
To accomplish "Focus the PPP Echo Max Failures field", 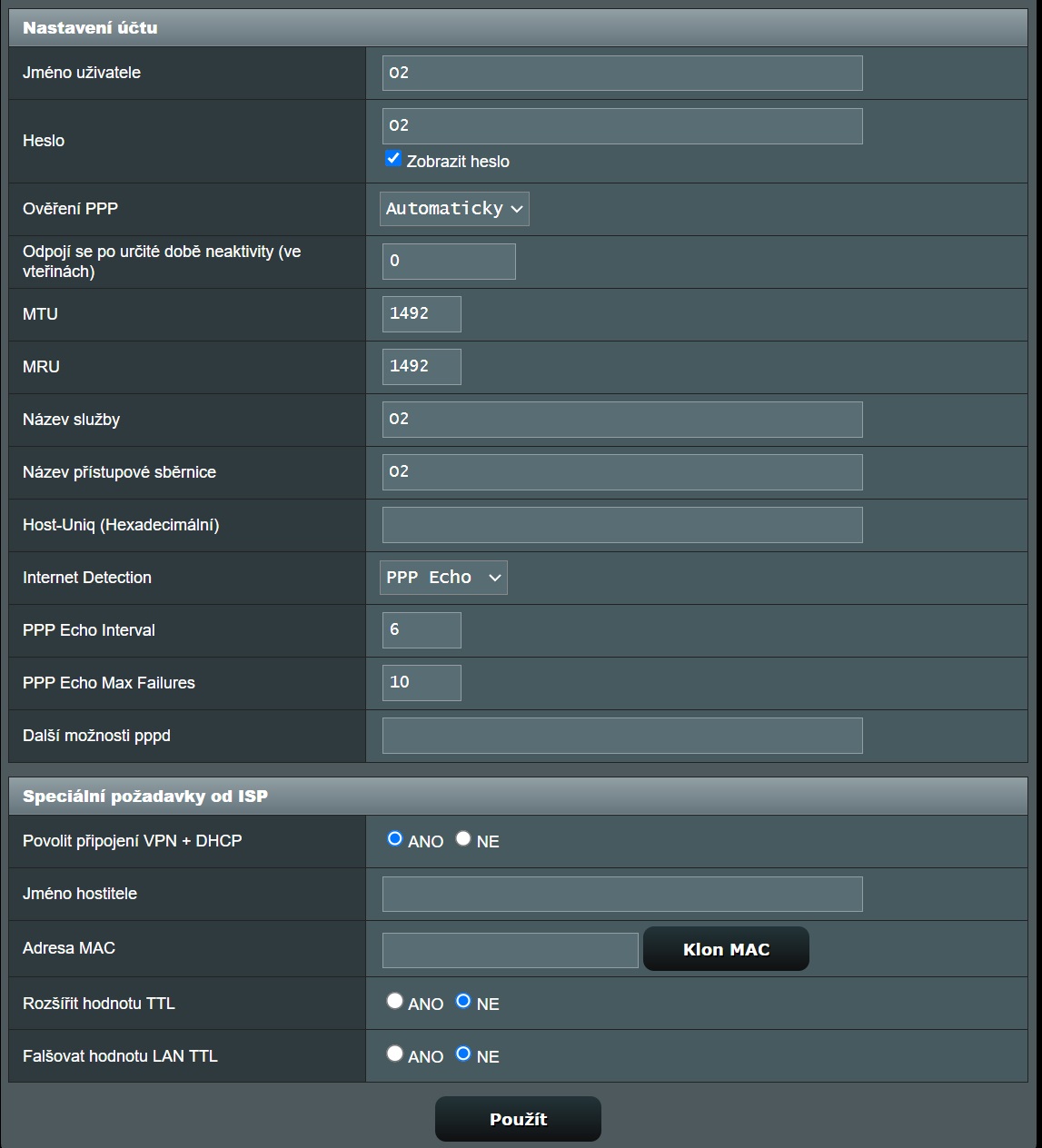I will (x=422, y=683).
